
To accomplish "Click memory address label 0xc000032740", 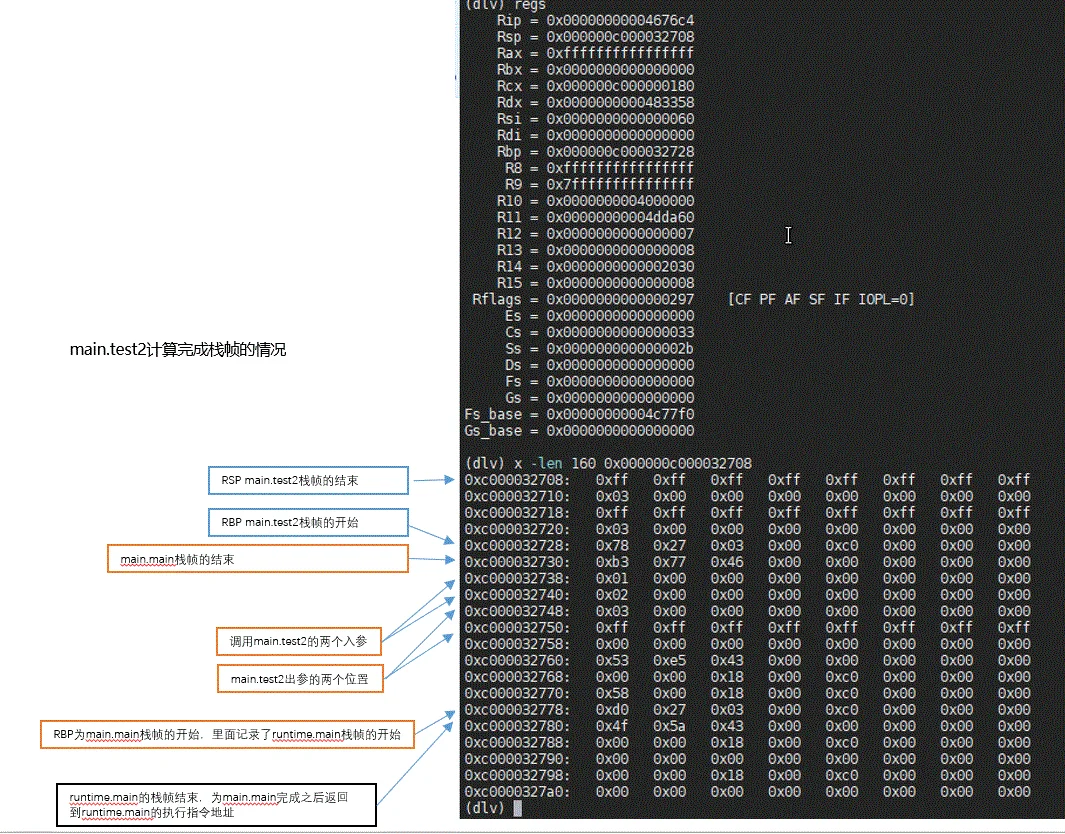I will click(517, 595).
